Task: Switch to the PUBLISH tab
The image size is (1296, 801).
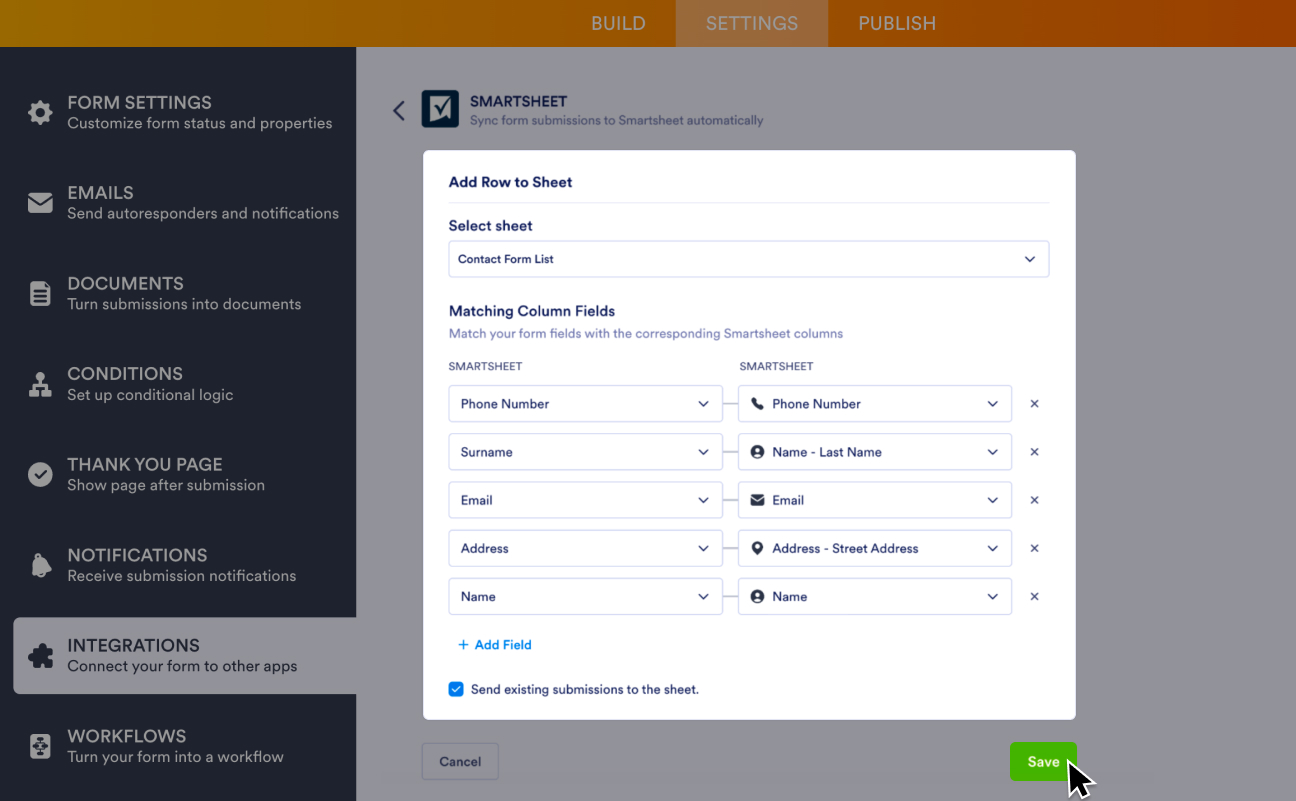Action: tap(897, 23)
